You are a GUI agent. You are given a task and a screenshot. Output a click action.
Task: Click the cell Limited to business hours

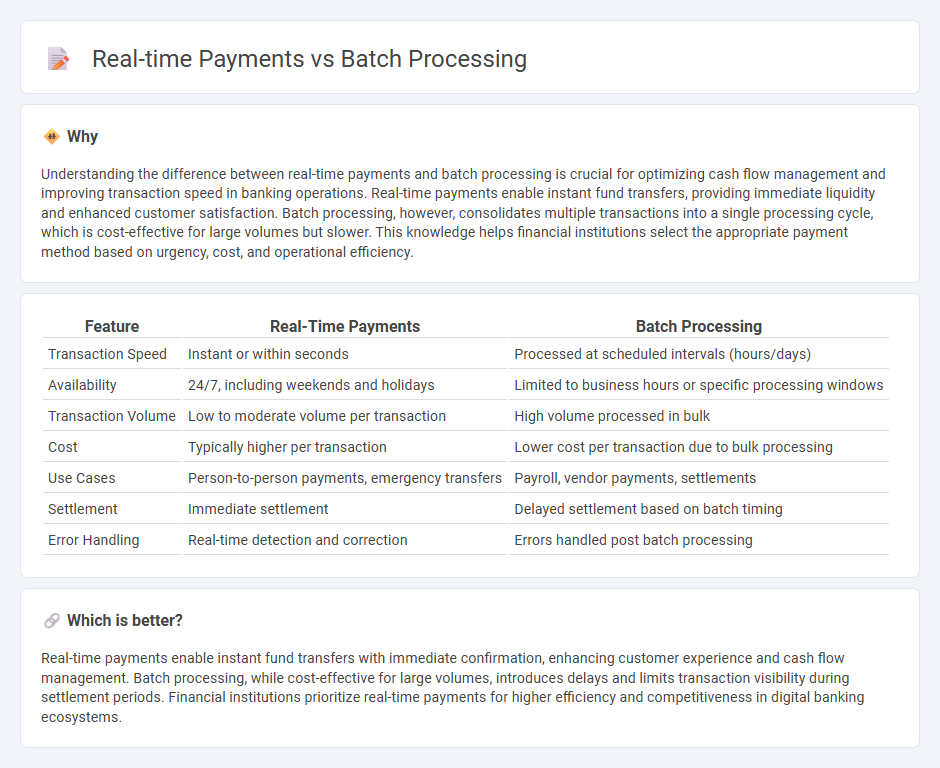click(x=699, y=385)
